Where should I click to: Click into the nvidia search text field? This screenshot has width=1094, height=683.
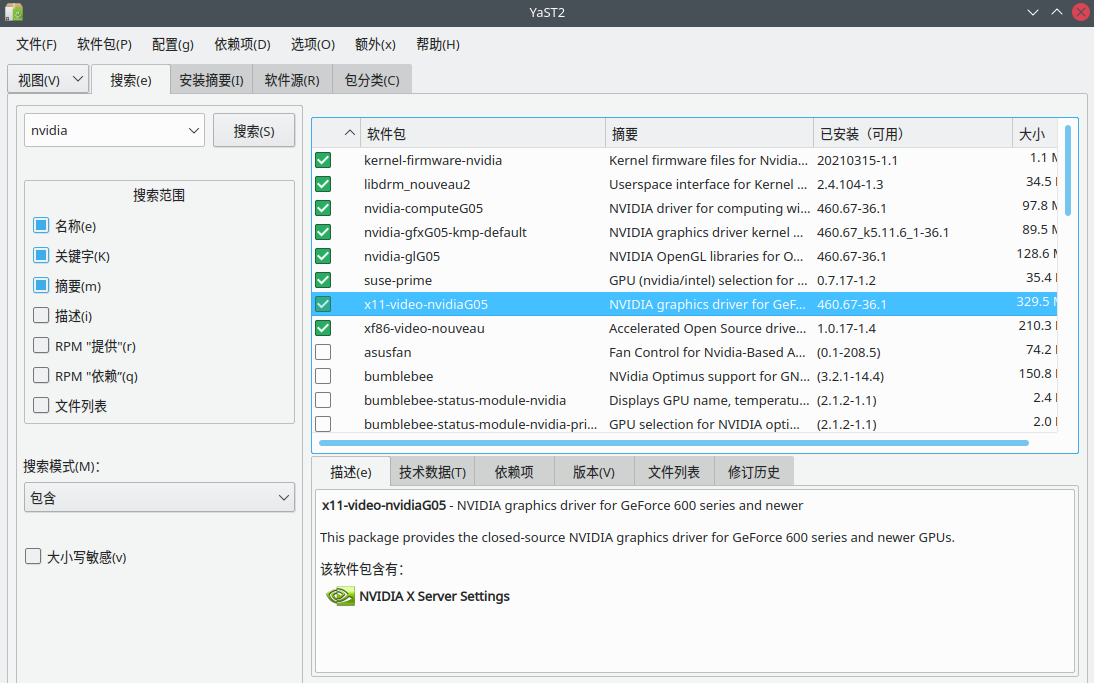pyautogui.click(x=106, y=130)
